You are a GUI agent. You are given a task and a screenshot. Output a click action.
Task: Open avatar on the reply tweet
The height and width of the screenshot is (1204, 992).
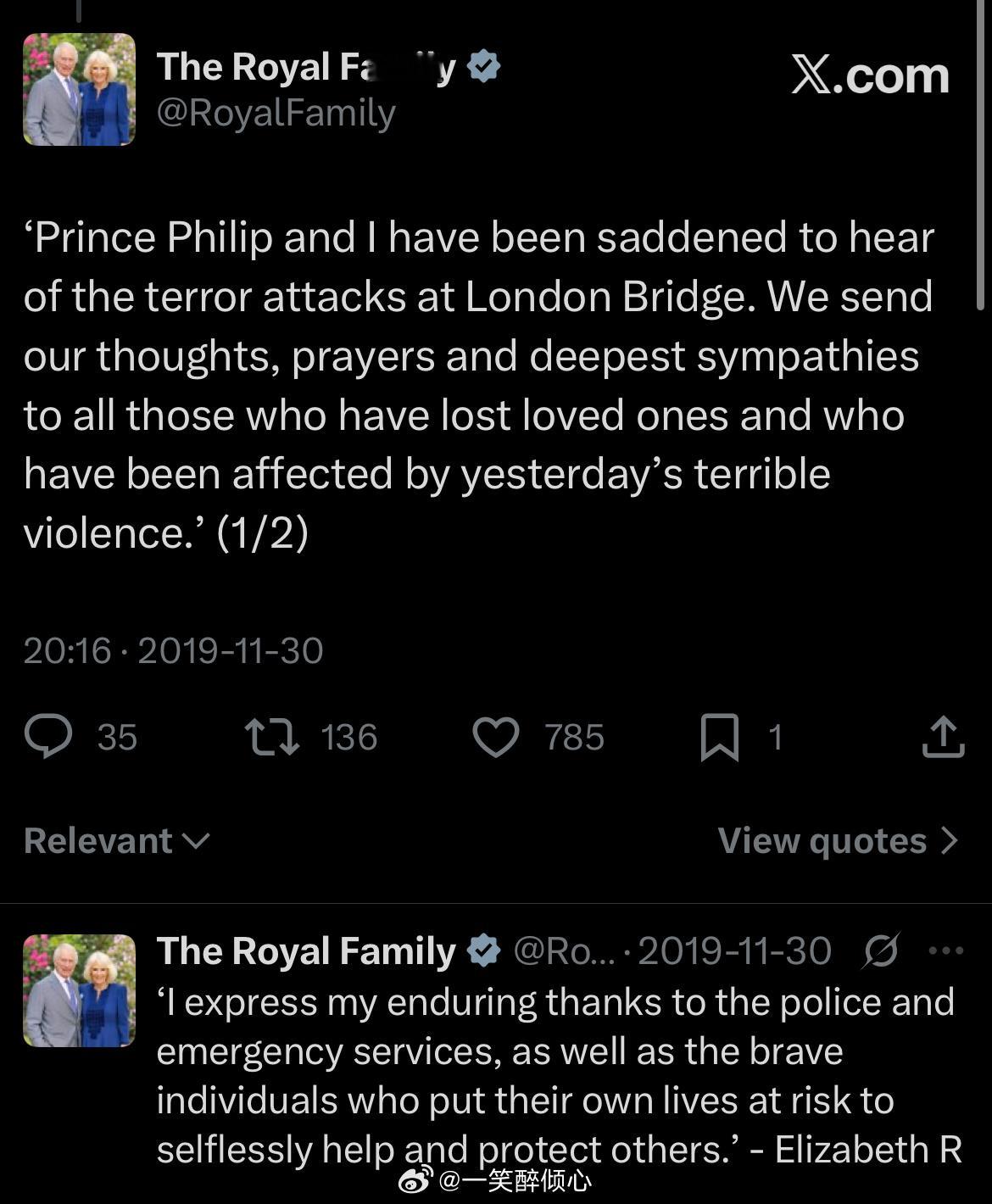79,990
